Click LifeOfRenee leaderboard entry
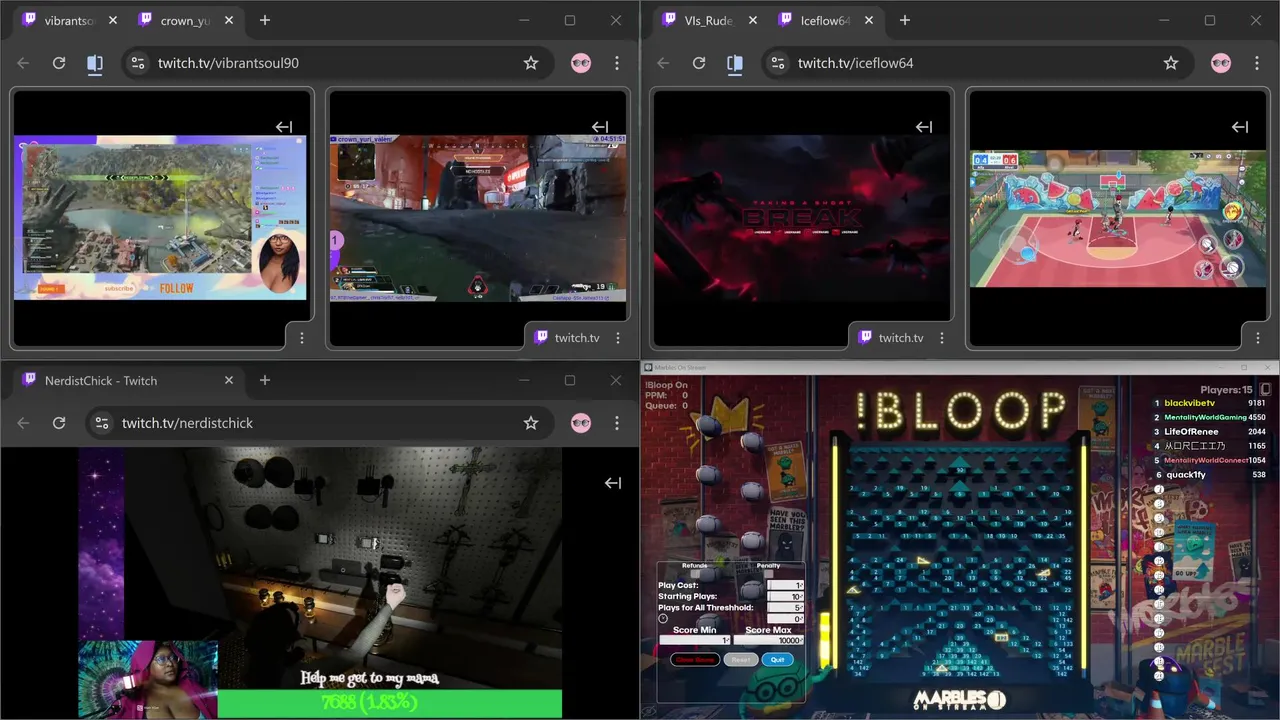The height and width of the screenshot is (720, 1280). point(1191,431)
